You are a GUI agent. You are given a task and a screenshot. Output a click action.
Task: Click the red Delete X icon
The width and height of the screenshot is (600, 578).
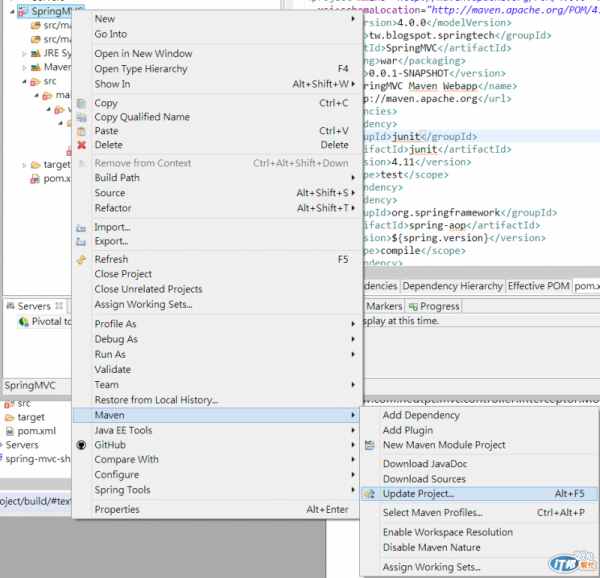click(81, 145)
